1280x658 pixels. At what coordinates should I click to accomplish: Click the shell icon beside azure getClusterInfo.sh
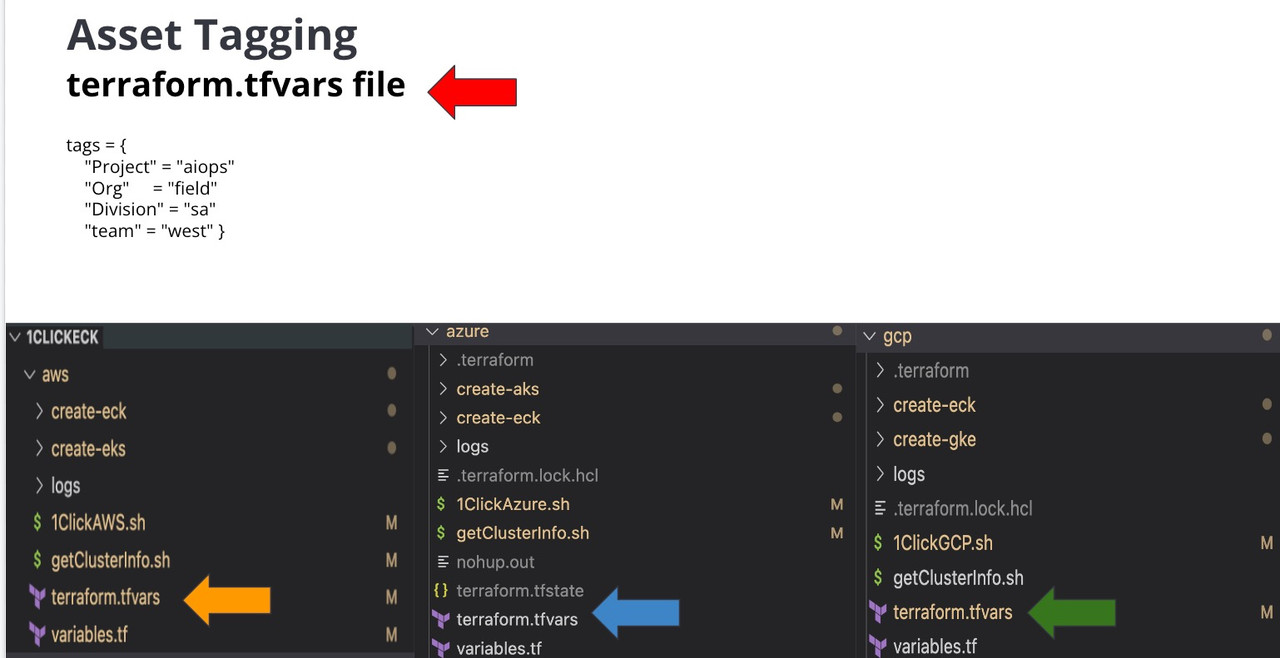pos(441,533)
